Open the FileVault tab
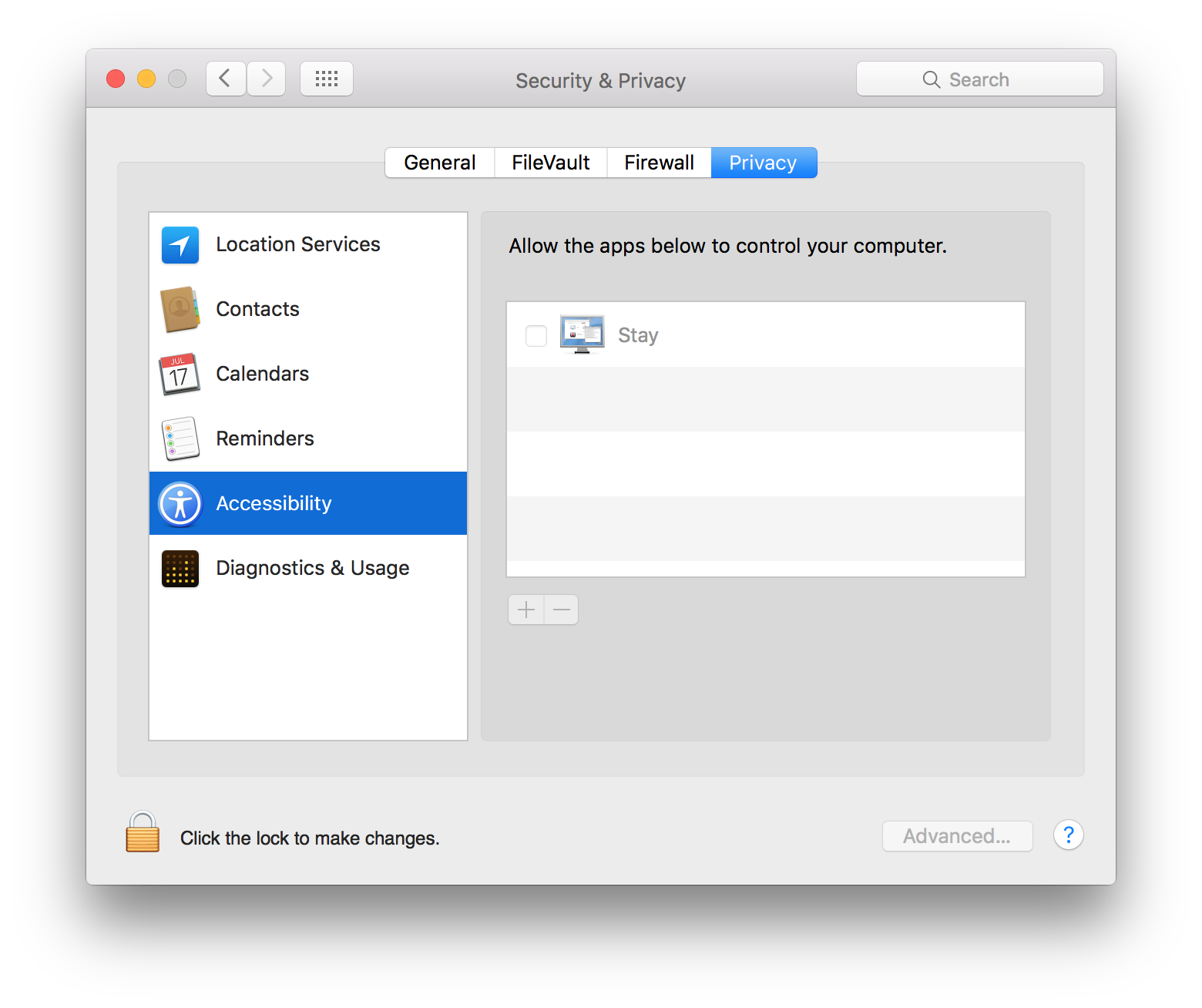 pyautogui.click(x=550, y=163)
